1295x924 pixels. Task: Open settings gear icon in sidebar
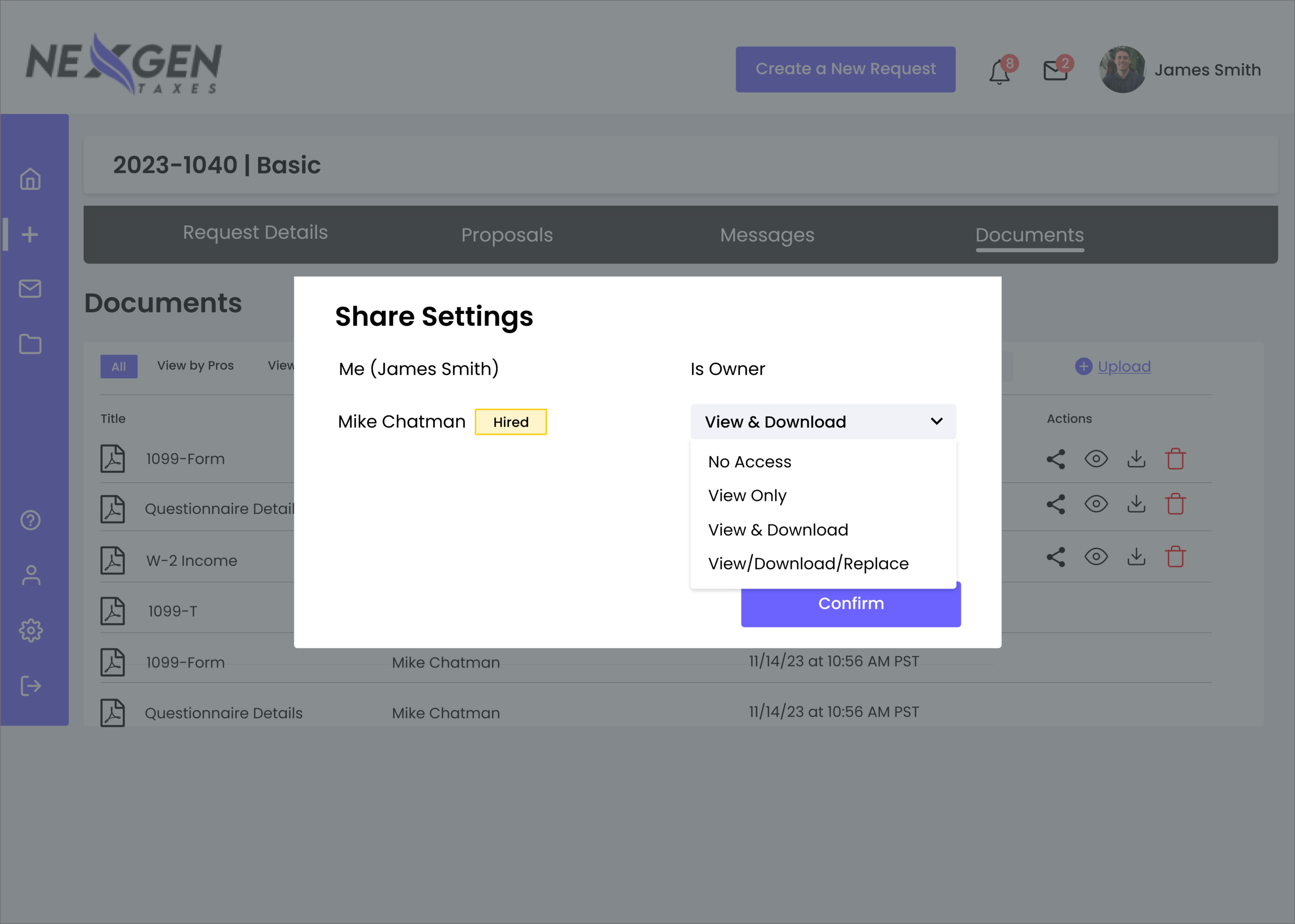click(x=31, y=630)
